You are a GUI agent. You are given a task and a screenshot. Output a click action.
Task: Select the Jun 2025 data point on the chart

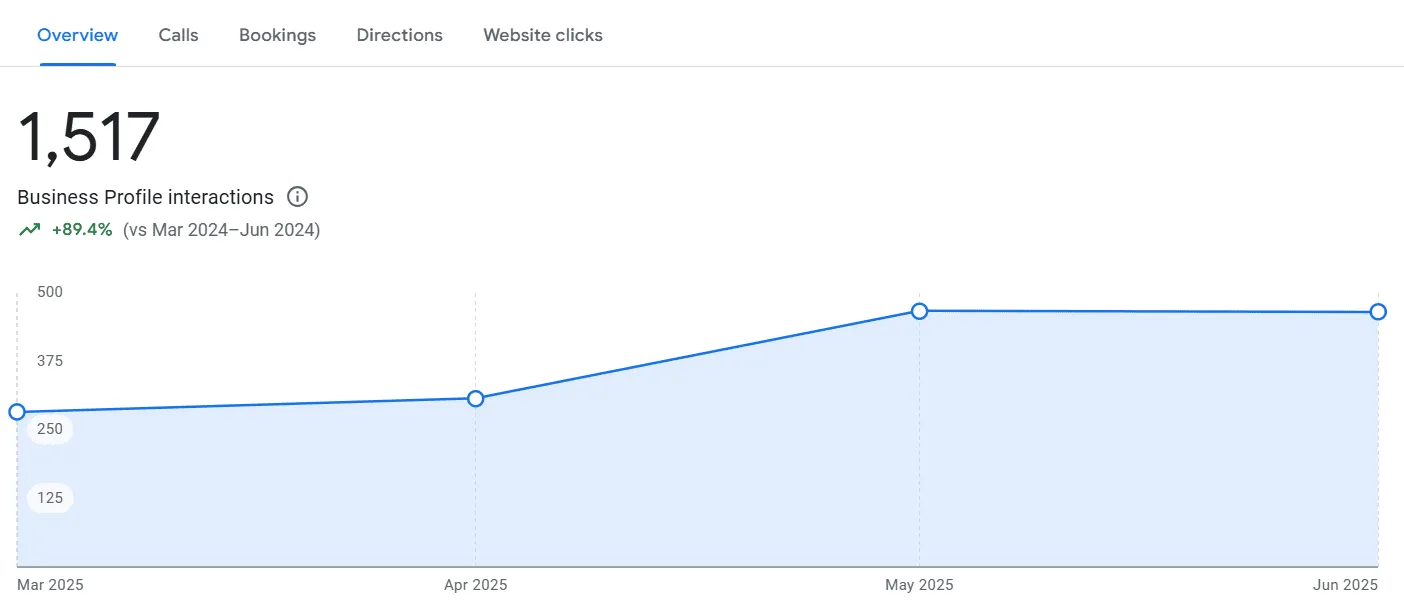[x=1378, y=312]
